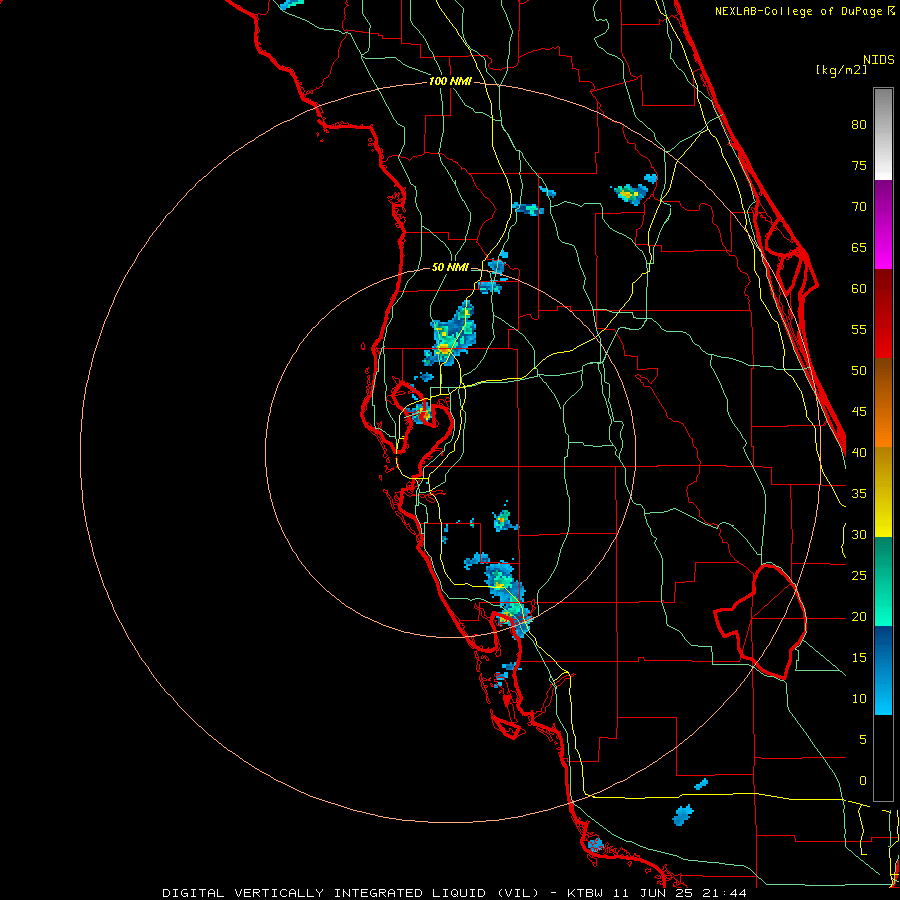Click the (VIL) abbreviation in the caption
900x900 pixels.
click(x=518, y=893)
